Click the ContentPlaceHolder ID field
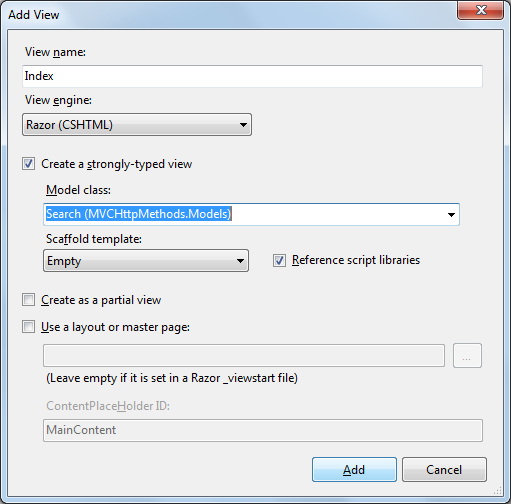 [263, 430]
